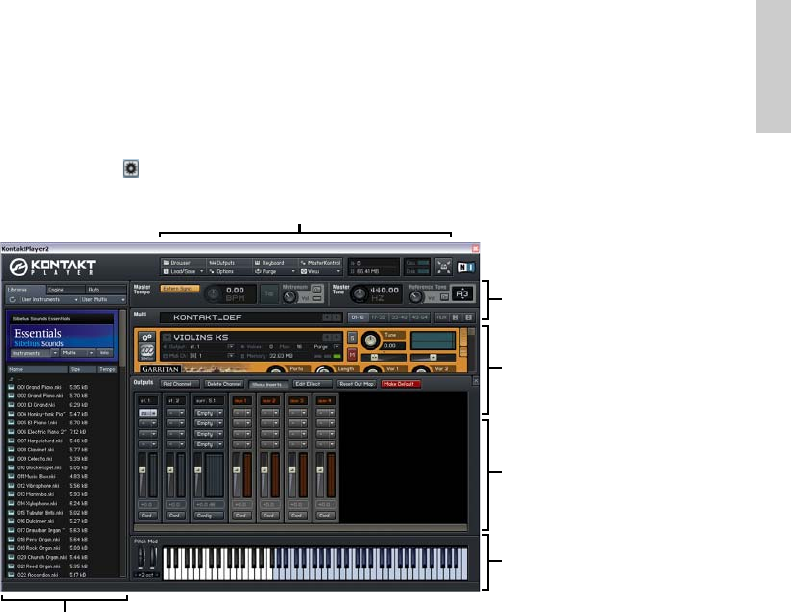Click the Metronome volume knob
Viewport: 791px width, 612px height.
tap(290, 297)
